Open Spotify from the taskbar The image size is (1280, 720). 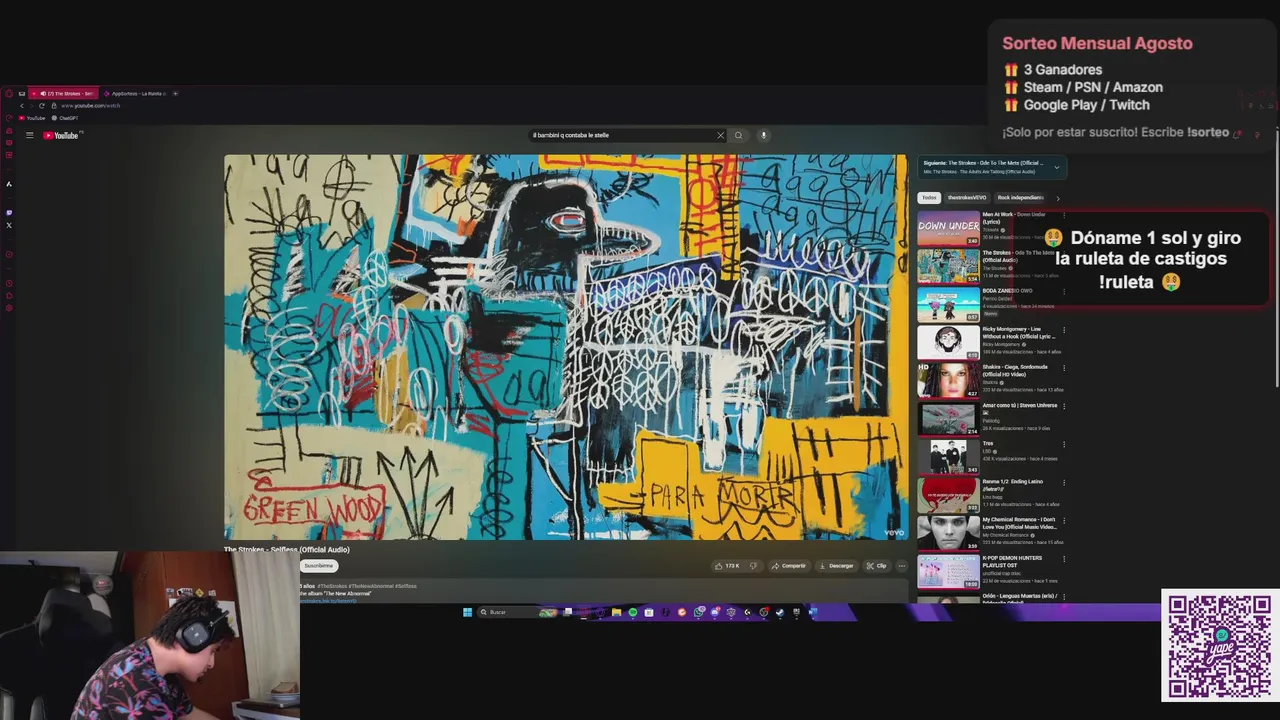pos(633,612)
